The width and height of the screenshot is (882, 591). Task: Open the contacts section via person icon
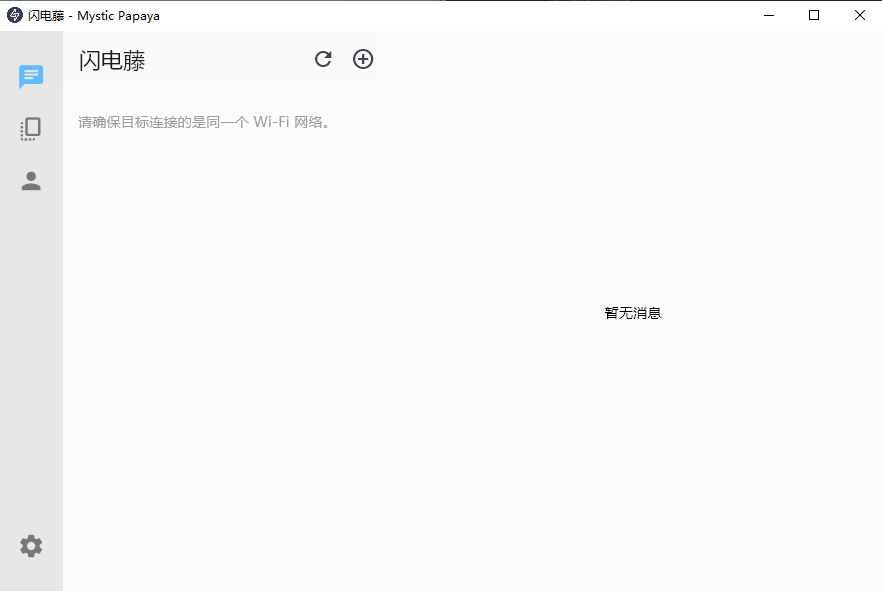click(x=31, y=181)
